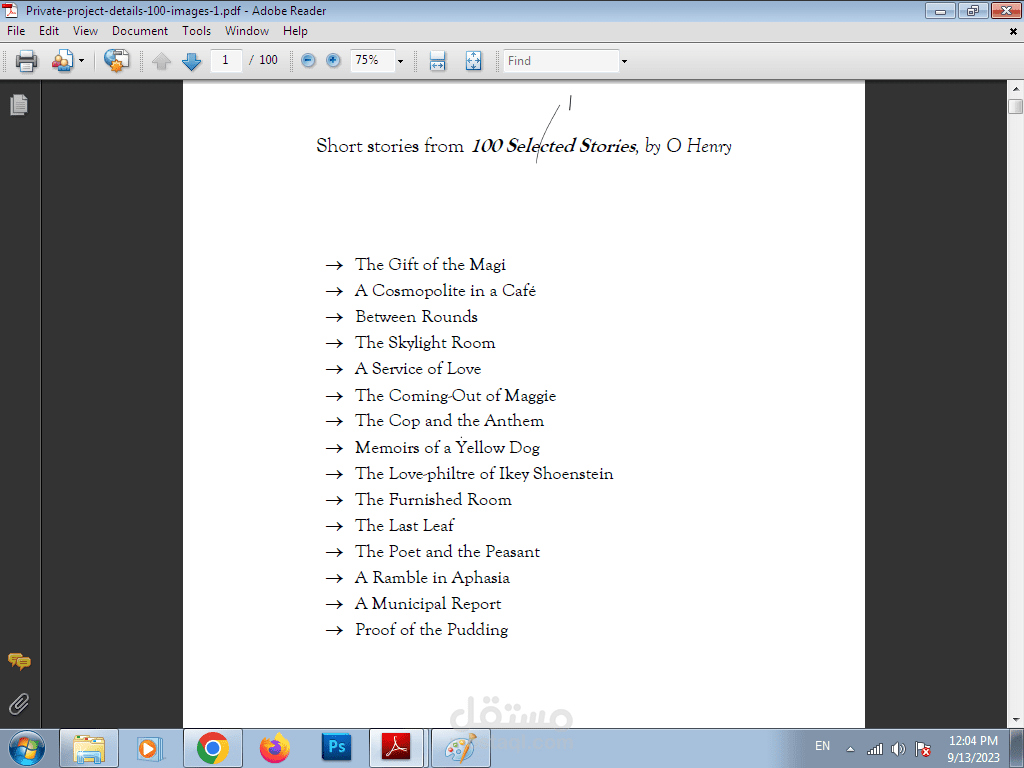Viewport: 1024px width, 768px height.
Task: Show hidden tray icons arrow
Action: point(850,749)
